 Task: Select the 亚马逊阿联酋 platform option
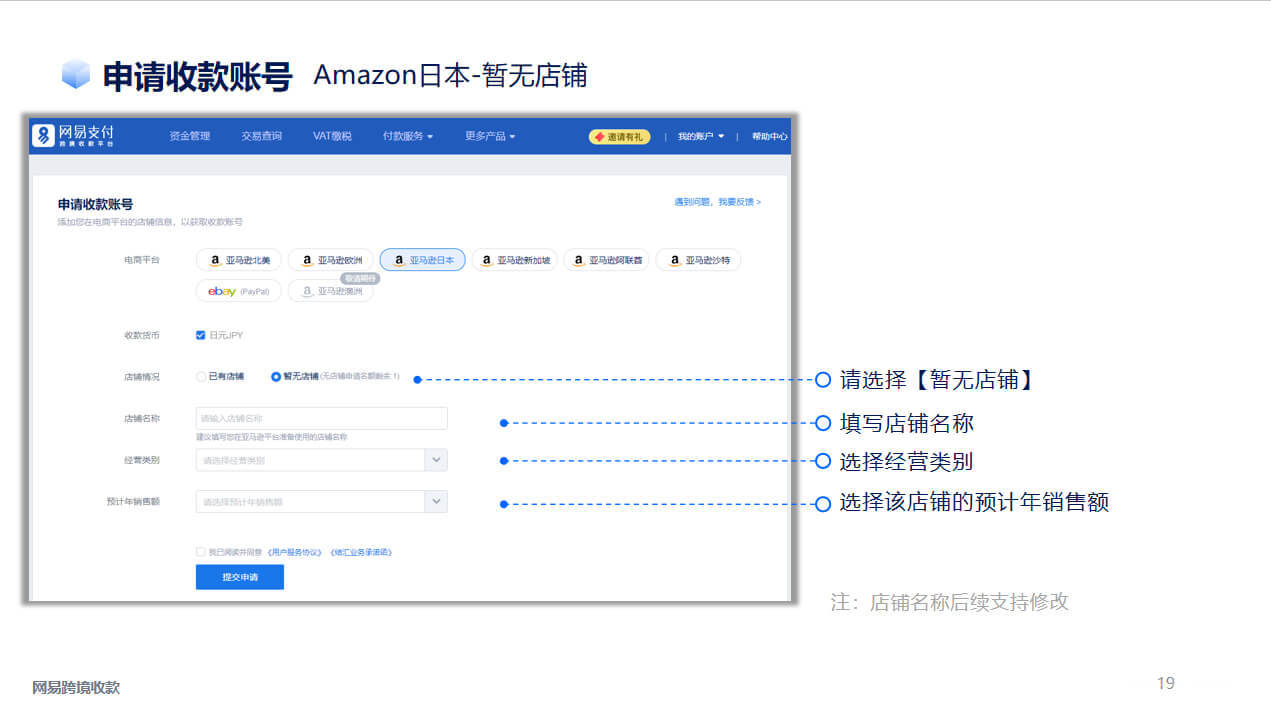[606, 260]
